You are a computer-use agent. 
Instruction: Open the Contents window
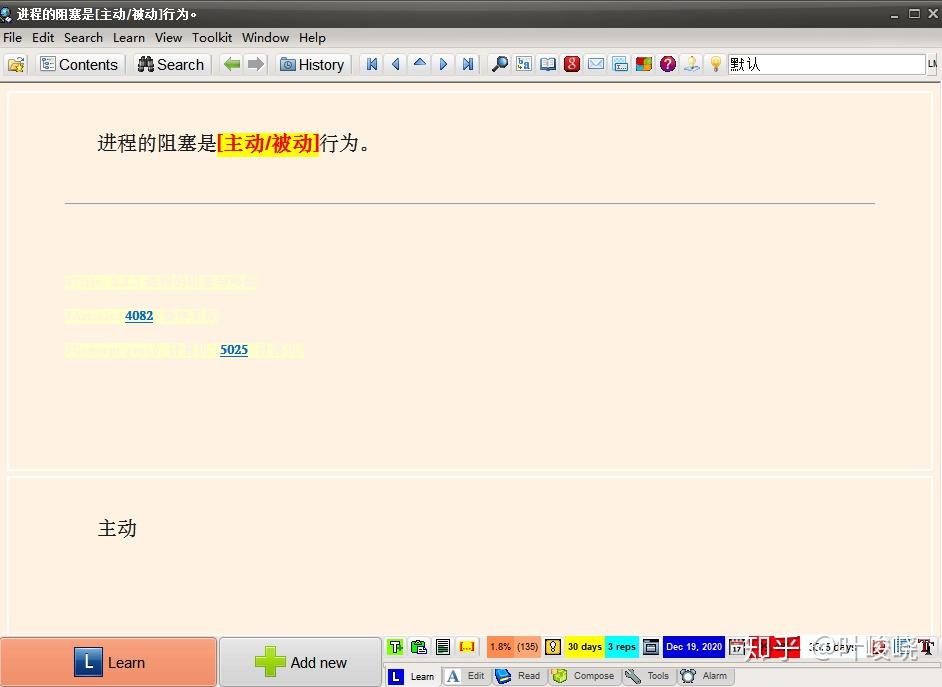(x=80, y=64)
